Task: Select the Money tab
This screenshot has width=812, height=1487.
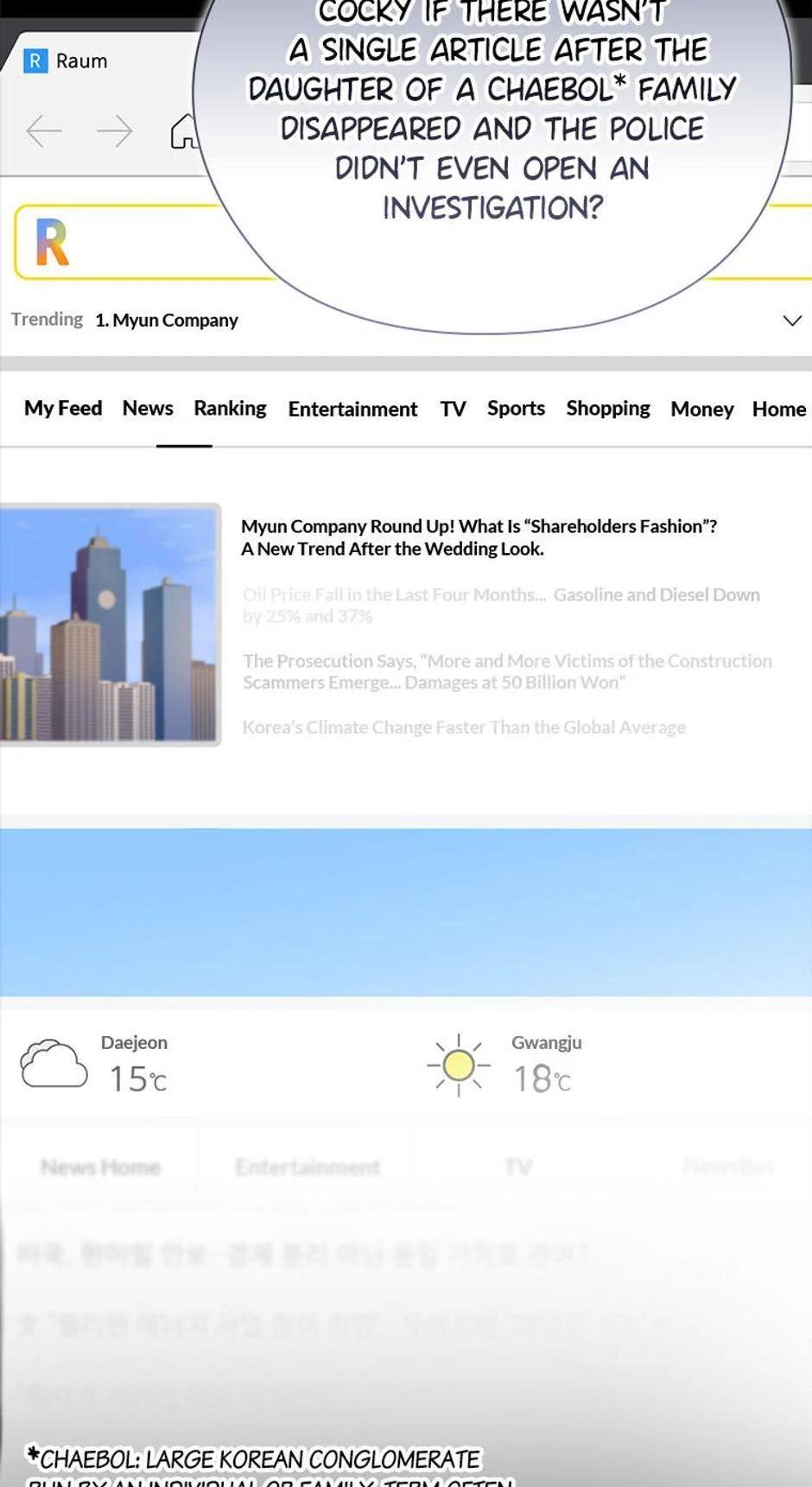Action: click(701, 409)
